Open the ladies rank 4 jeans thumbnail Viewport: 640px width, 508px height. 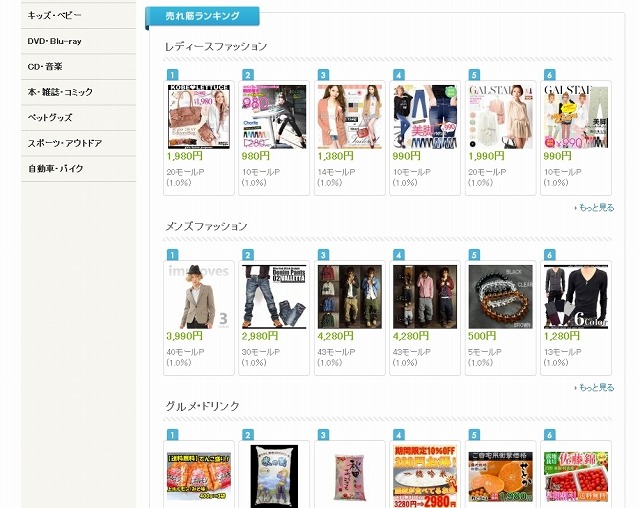click(x=425, y=117)
